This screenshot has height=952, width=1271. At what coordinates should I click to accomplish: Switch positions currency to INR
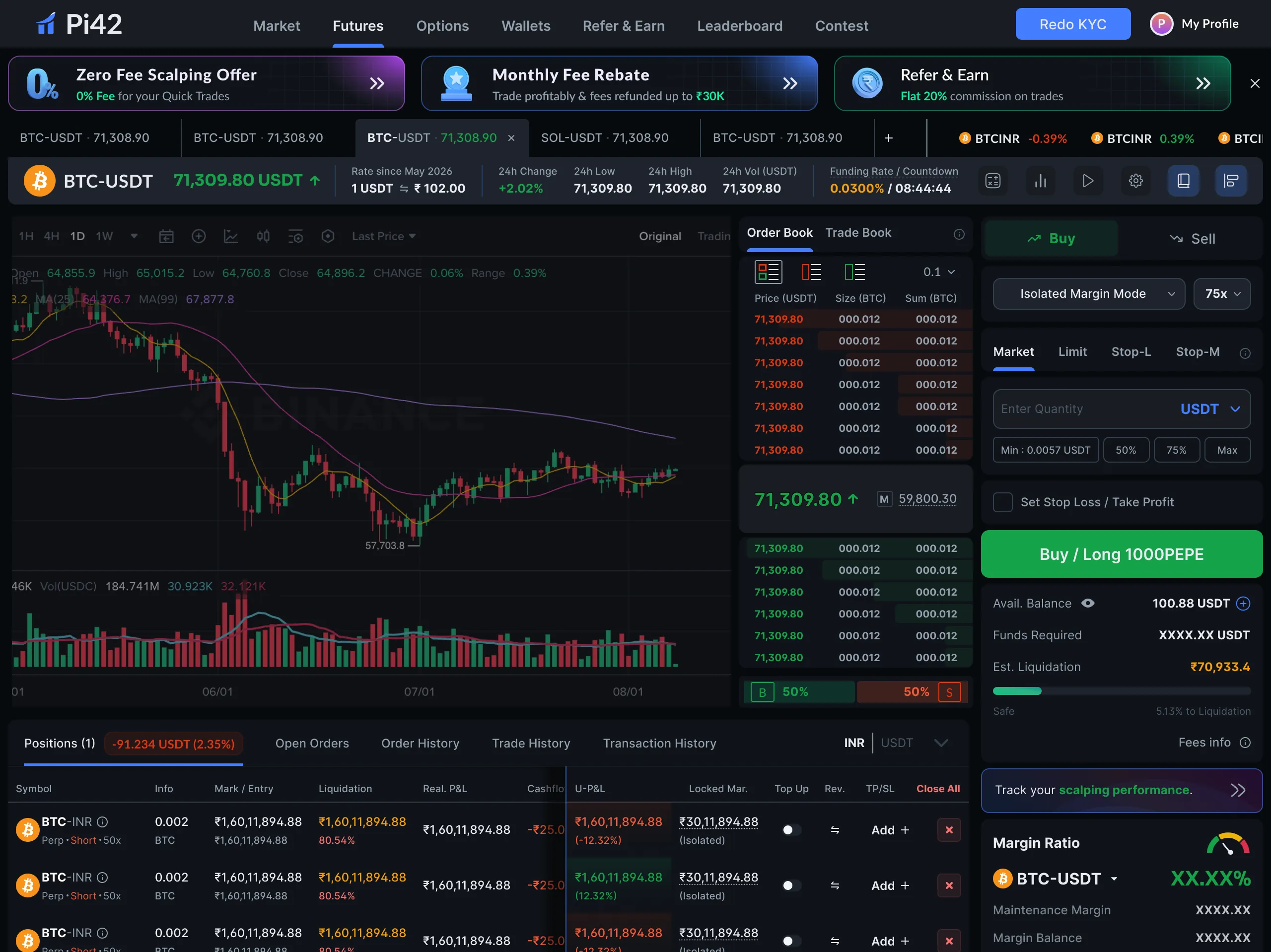pos(854,743)
